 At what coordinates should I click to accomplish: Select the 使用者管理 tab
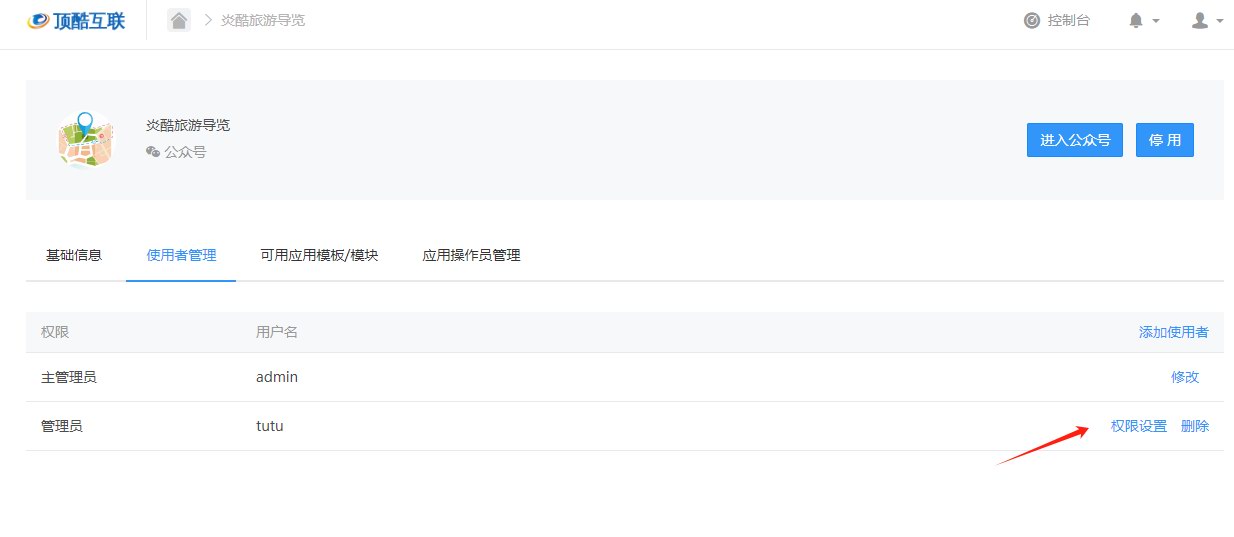(x=181, y=255)
